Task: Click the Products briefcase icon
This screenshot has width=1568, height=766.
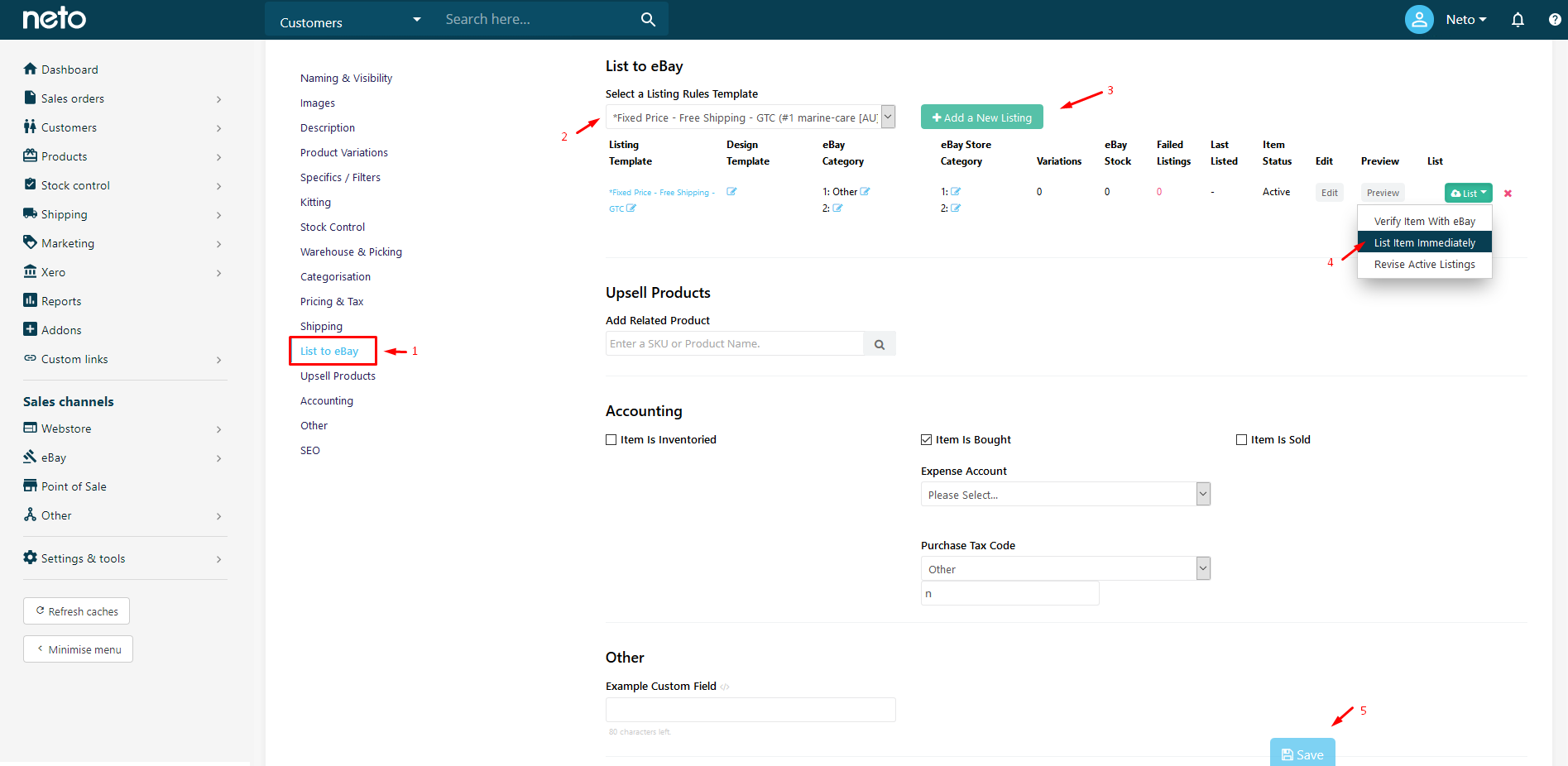Action: click(31, 156)
